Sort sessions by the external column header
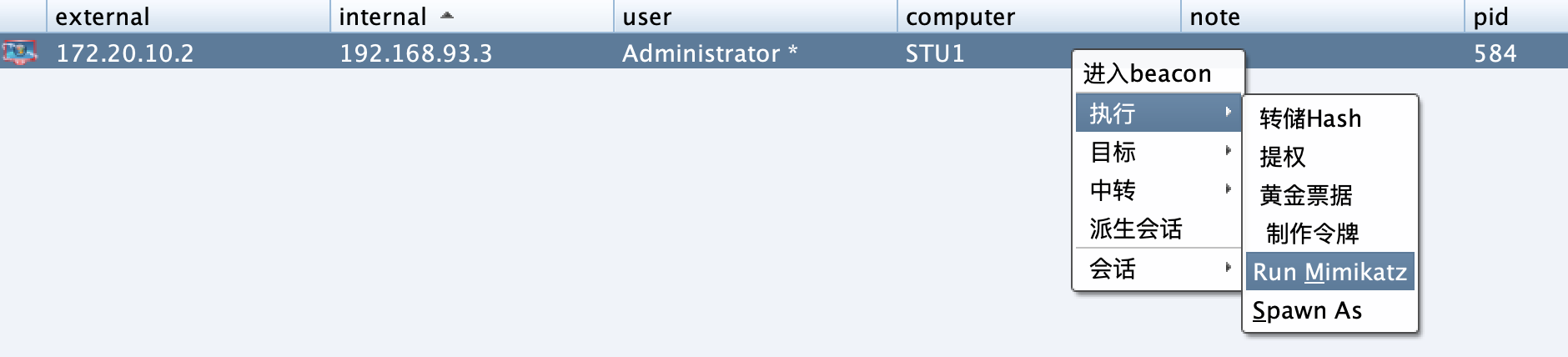1568x357 pixels. point(103,17)
